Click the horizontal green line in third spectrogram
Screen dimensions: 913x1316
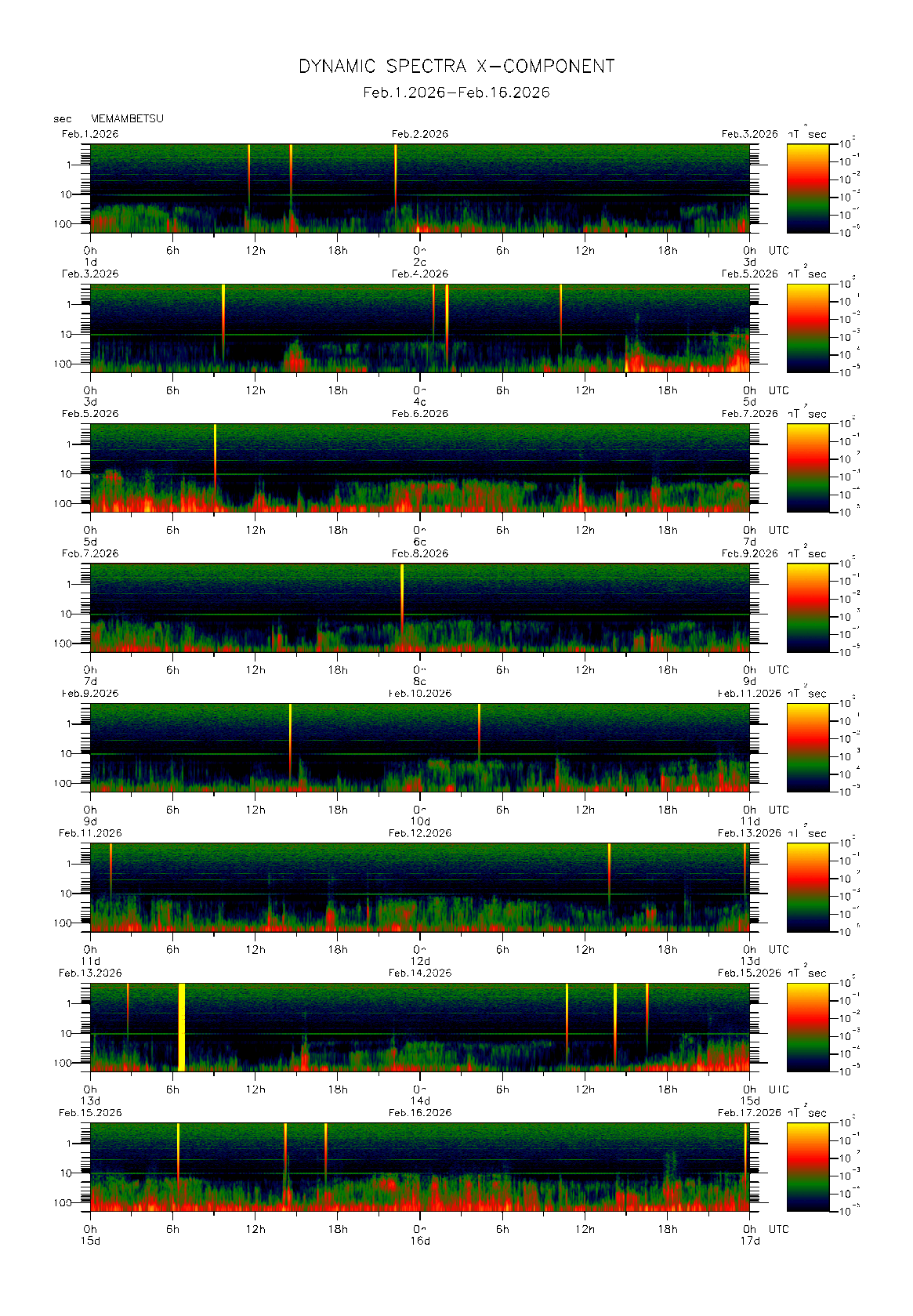click(x=470, y=474)
